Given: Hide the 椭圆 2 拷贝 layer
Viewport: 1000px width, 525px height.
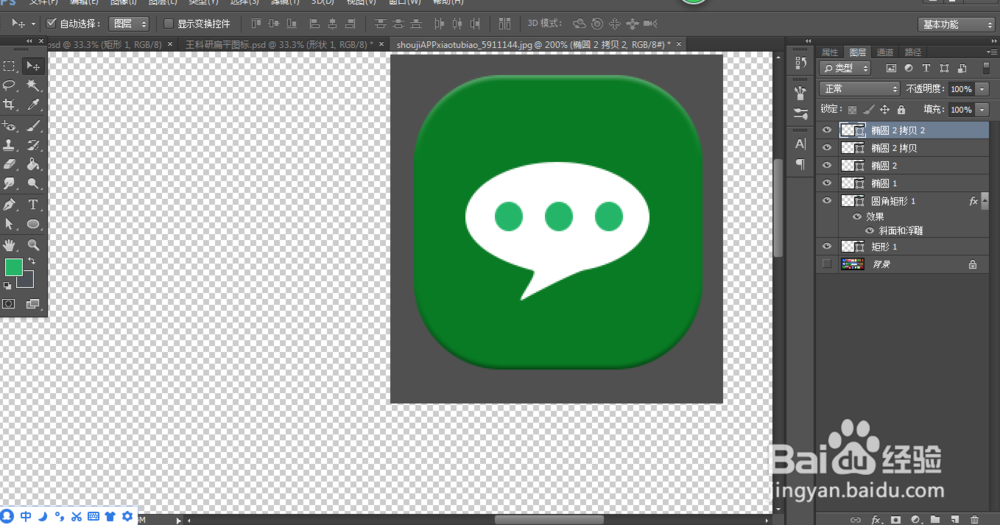Looking at the screenshot, I should (827, 148).
